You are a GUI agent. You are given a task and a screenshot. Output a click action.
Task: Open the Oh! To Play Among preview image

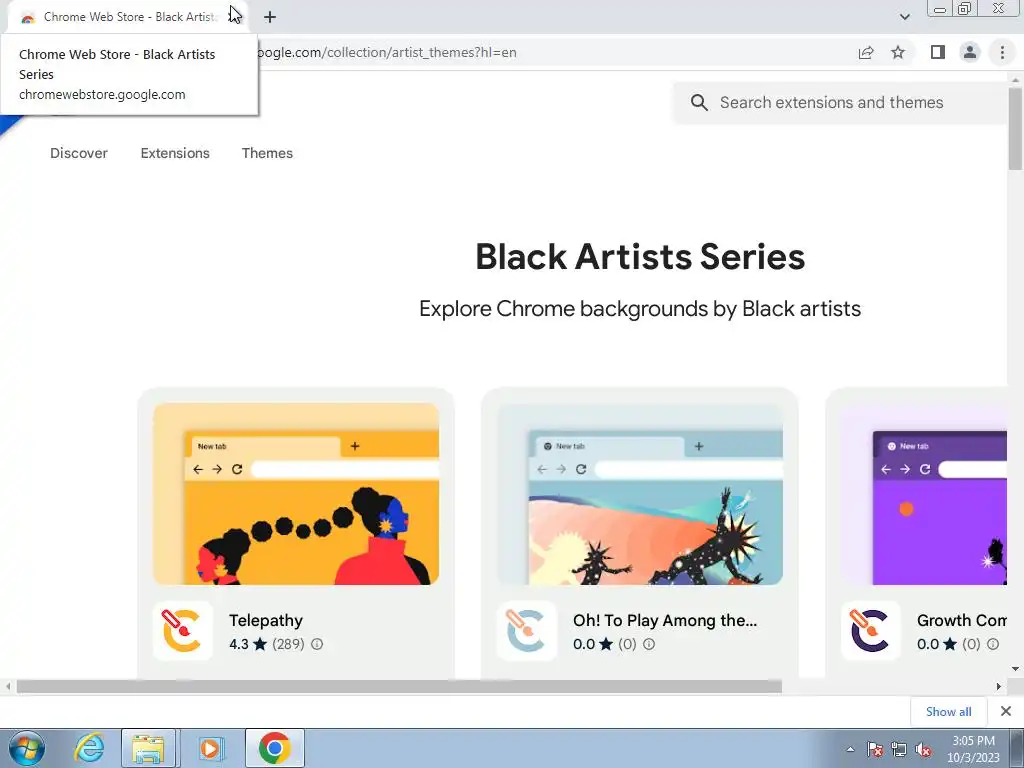point(640,494)
